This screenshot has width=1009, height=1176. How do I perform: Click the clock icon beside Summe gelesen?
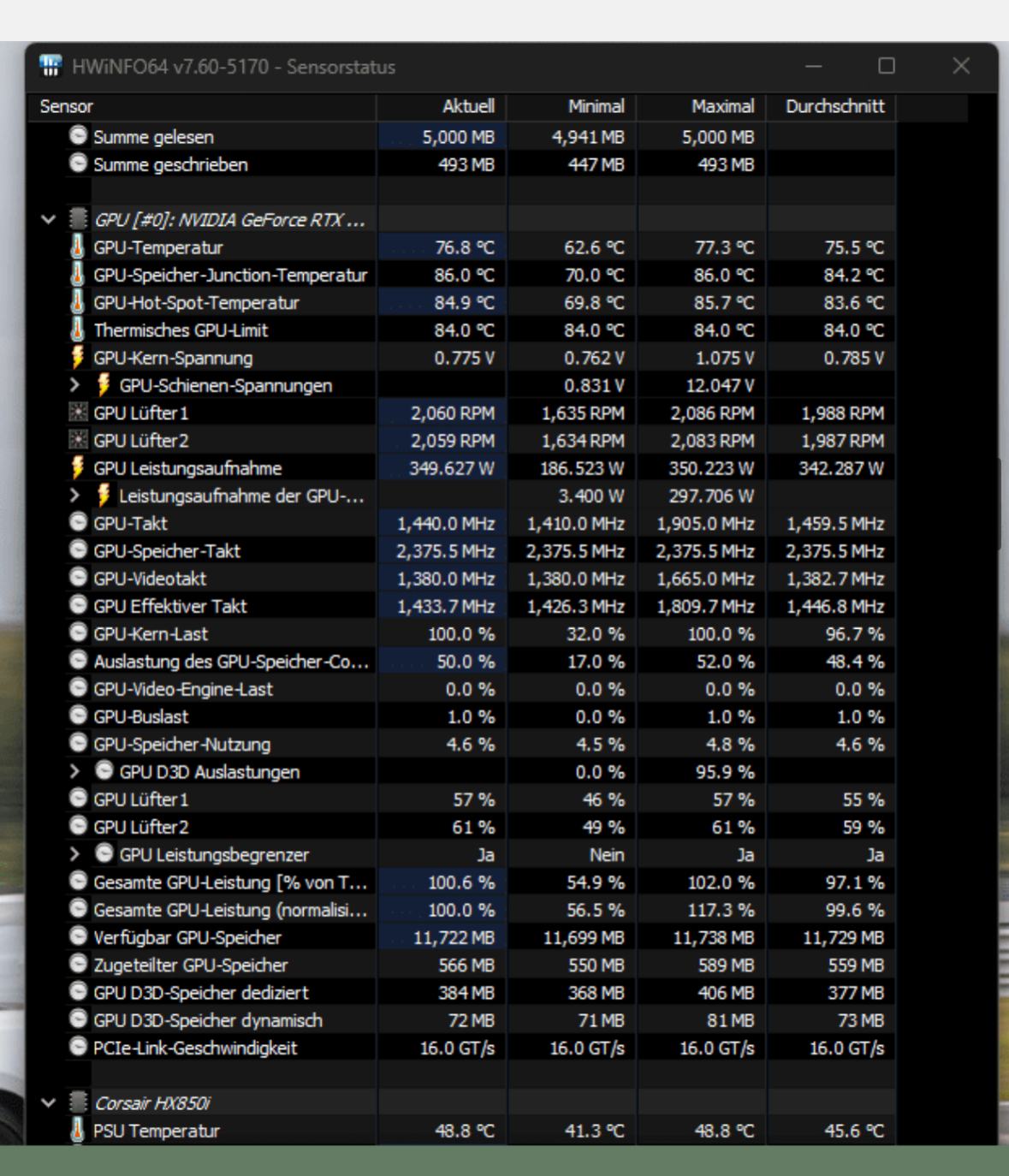pos(78,135)
